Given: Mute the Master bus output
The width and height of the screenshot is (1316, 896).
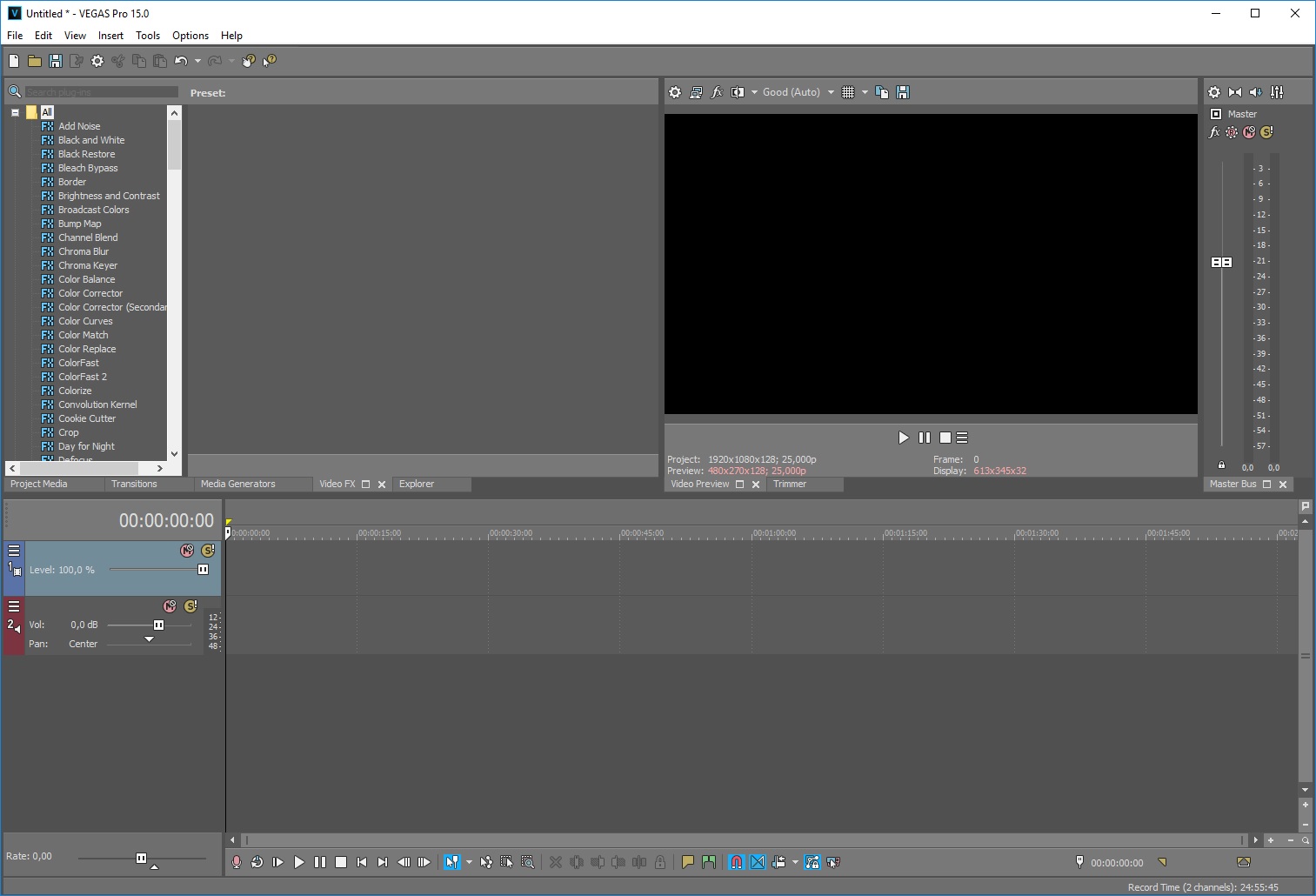Looking at the screenshot, I should point(1250,132).
